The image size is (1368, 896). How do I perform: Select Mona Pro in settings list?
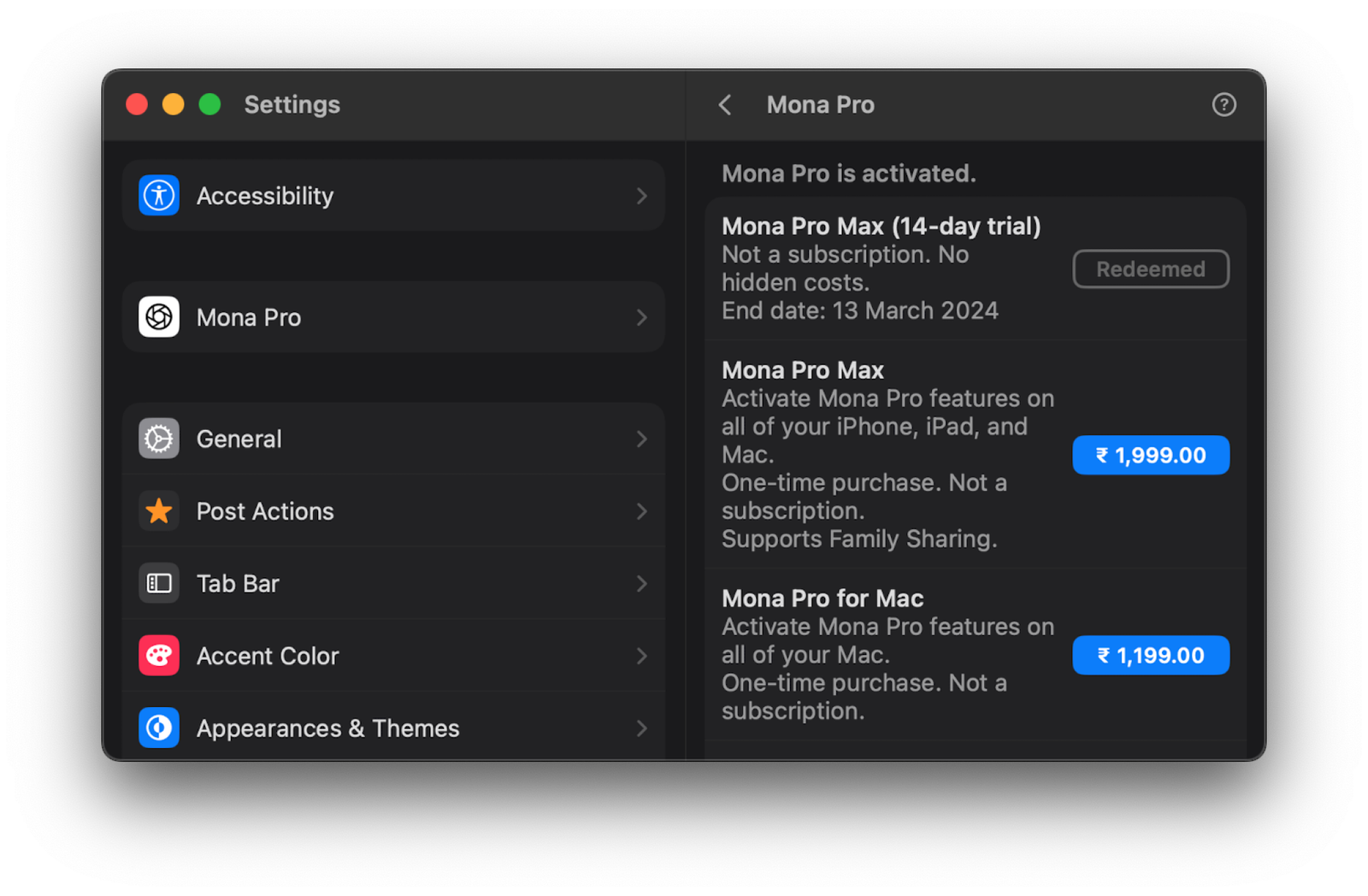pos(393,317)
